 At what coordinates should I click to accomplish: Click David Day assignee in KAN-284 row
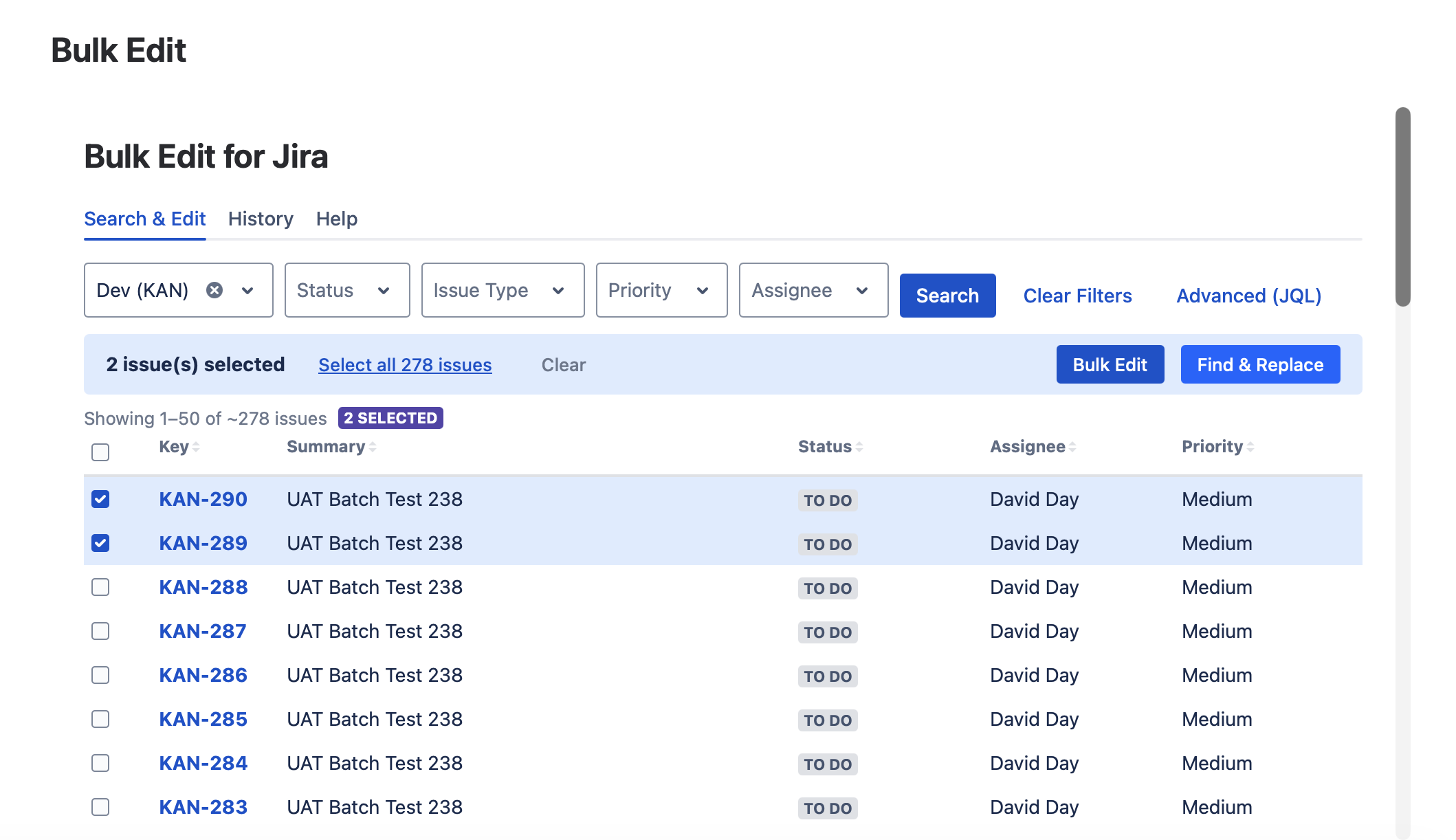[x=1034, y=763]
